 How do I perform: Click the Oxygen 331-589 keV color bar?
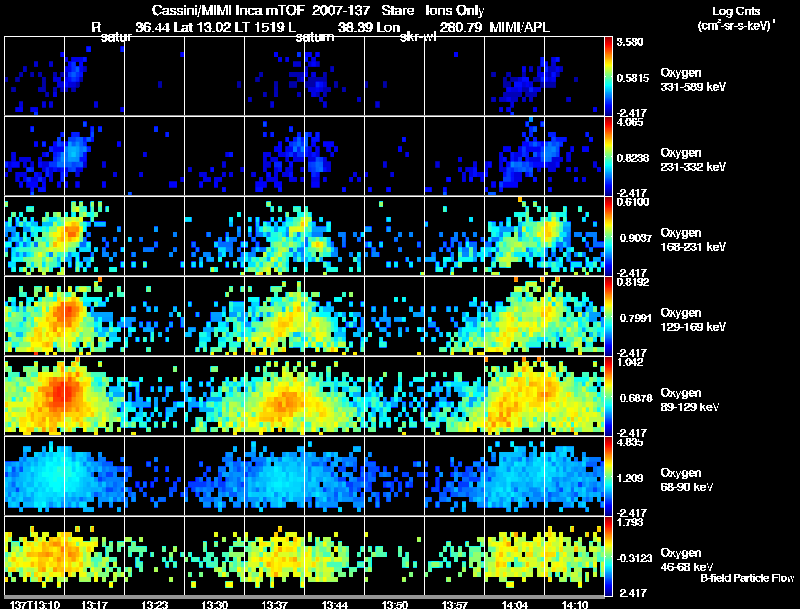608,76
